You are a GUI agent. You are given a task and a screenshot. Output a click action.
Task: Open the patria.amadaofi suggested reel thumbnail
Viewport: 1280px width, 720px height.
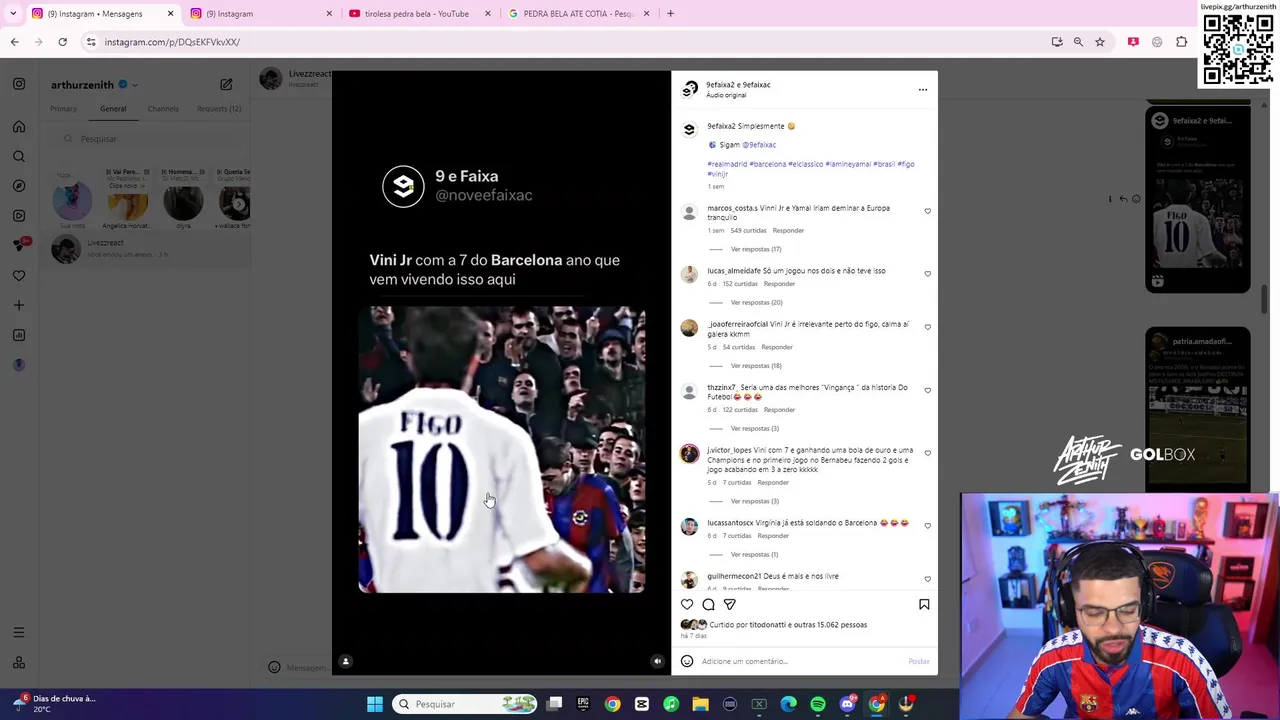click(1198, 410)
